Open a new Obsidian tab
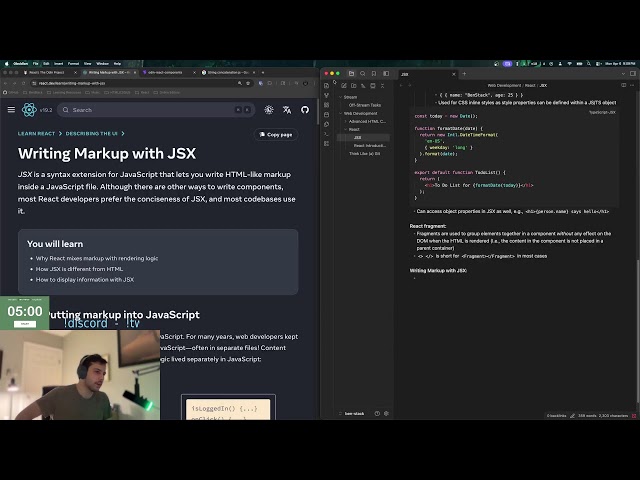640x480 pixels. (464, 74)
